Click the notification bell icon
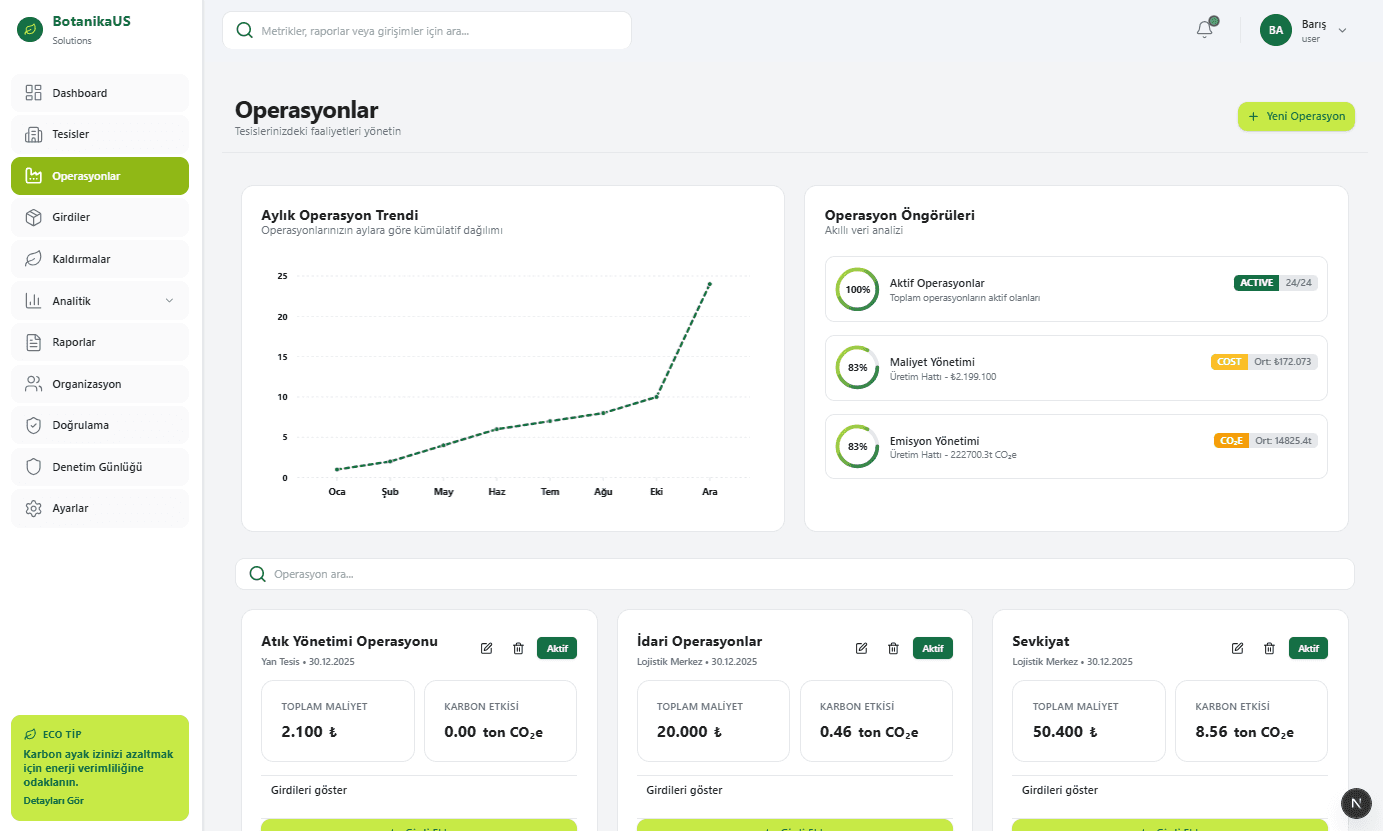This screenshot has height=831, width=1383. [1204, 30]
